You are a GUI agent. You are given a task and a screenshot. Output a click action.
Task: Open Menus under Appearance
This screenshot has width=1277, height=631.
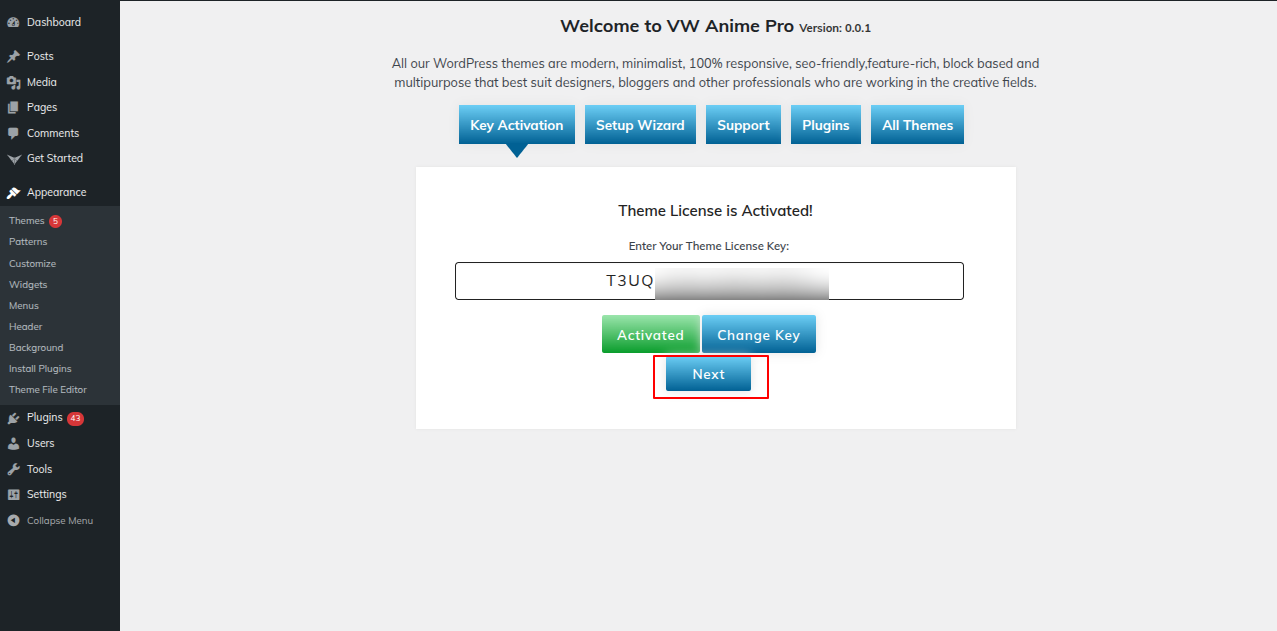pos(24,306)
